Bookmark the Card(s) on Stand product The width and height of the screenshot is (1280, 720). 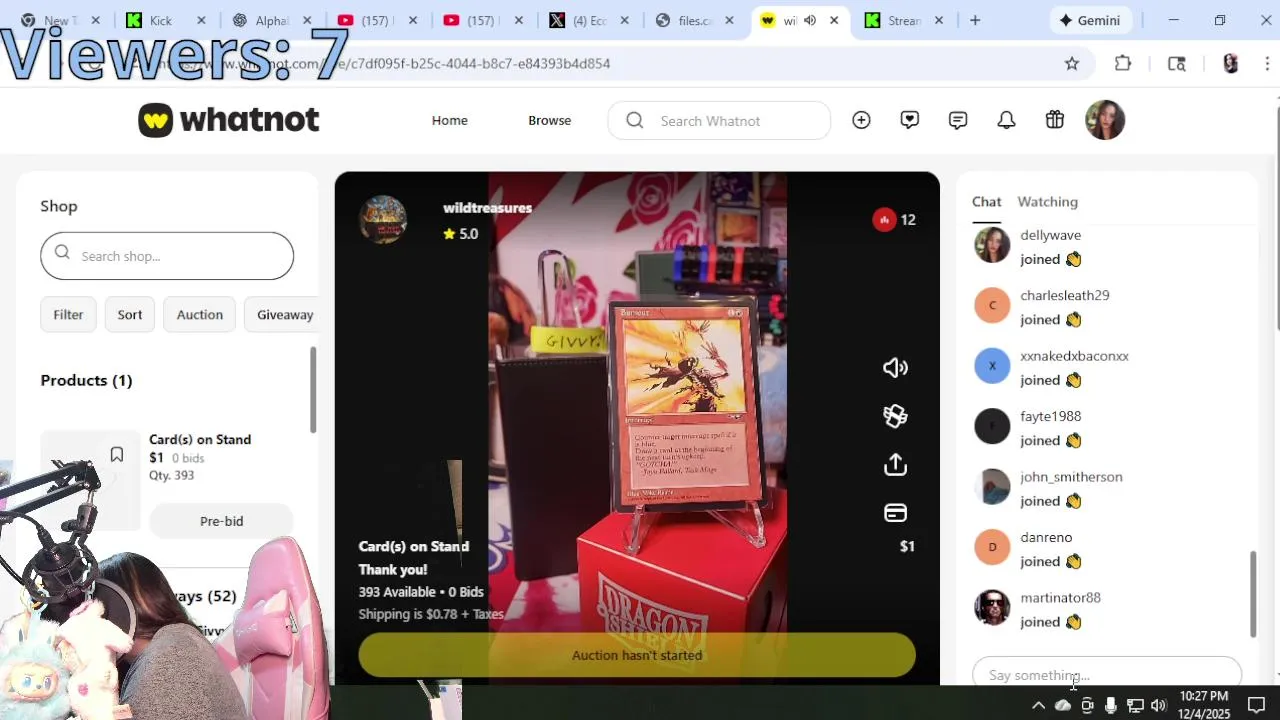click(x=117, y=455)
